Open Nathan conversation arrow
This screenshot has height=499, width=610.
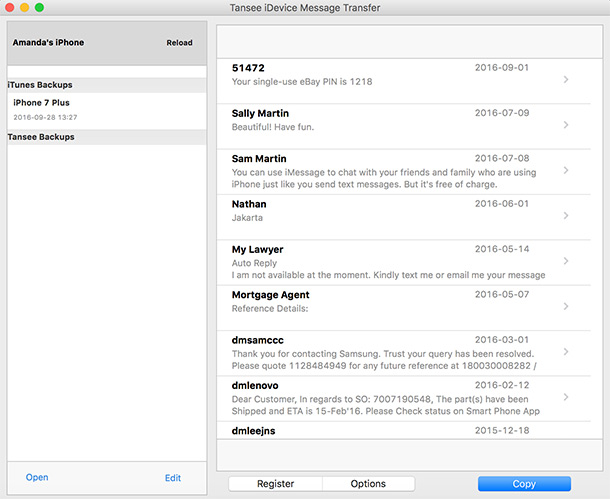[566, 215]
